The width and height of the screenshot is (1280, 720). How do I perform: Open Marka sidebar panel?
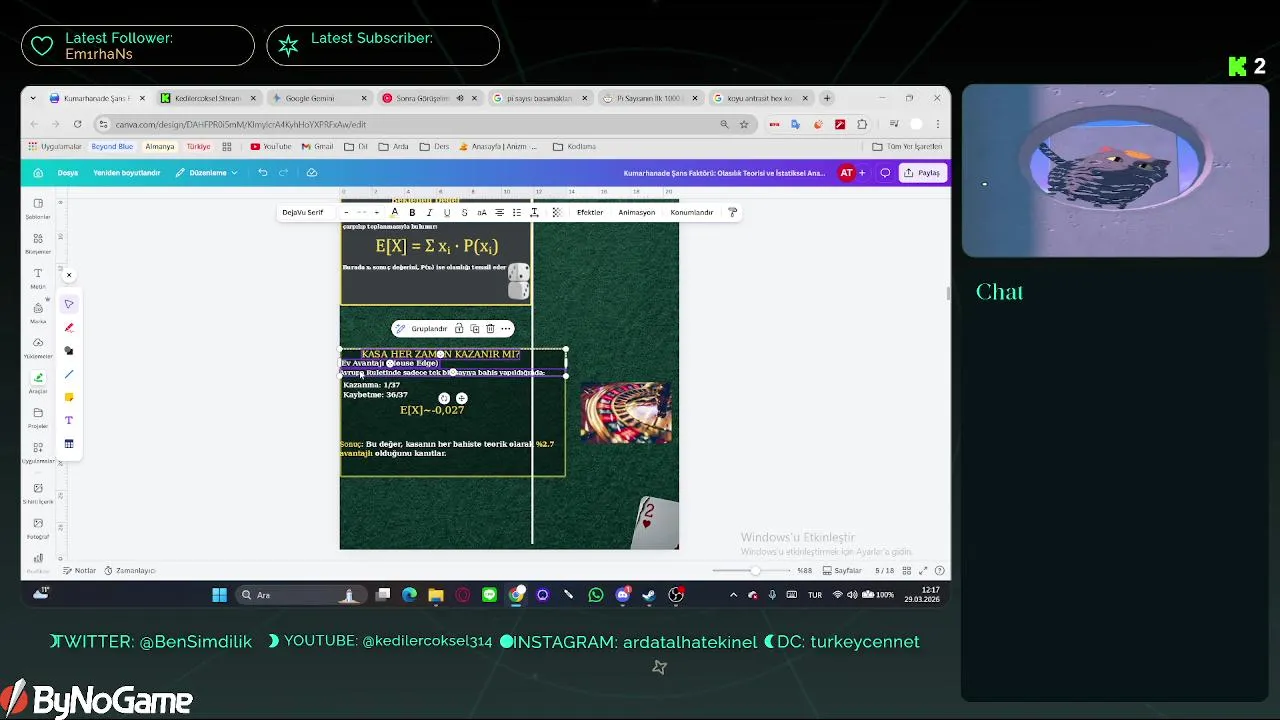[x=38, y=313]
